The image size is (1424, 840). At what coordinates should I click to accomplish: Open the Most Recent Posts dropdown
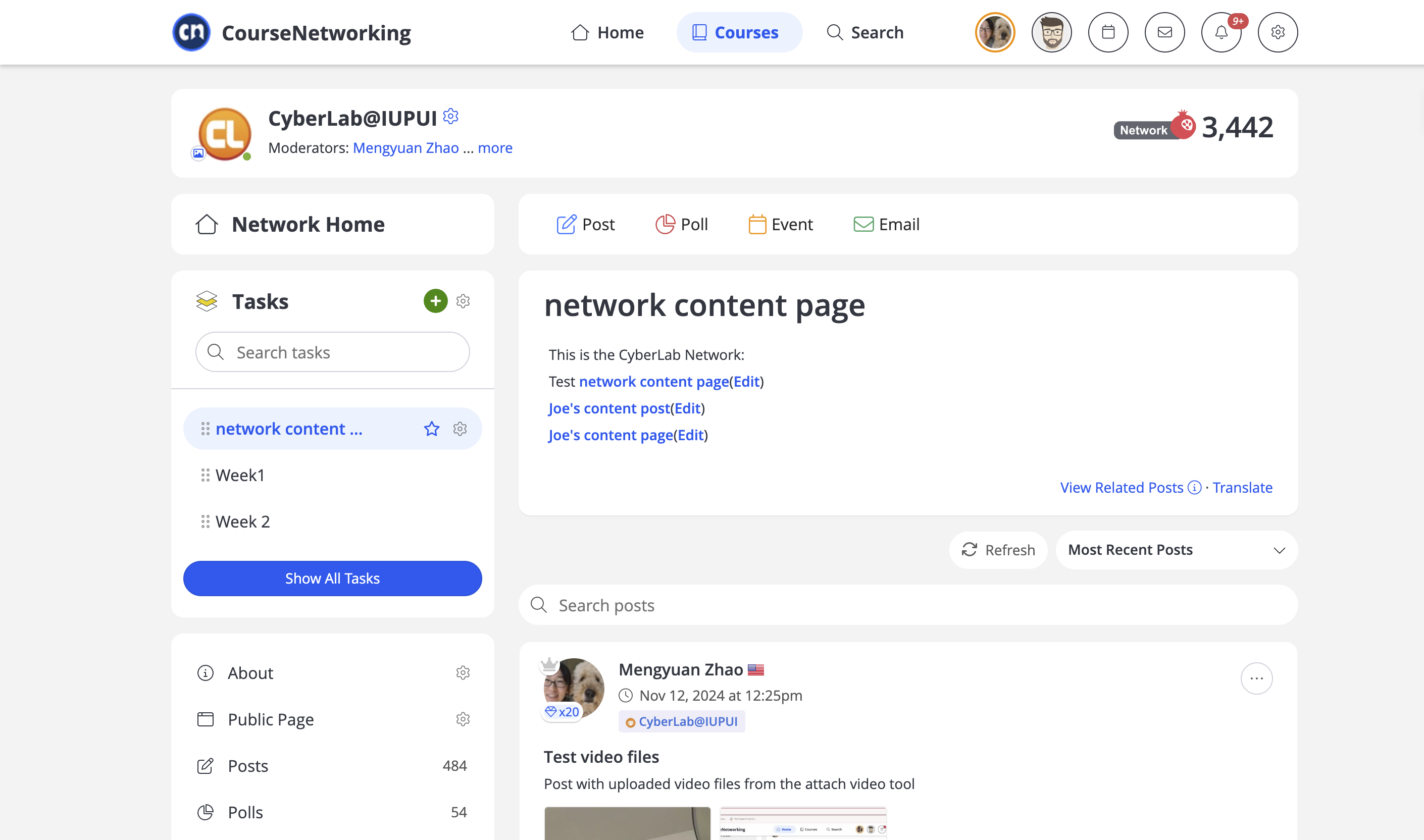pyautogui.click(x=1177, y=550)
